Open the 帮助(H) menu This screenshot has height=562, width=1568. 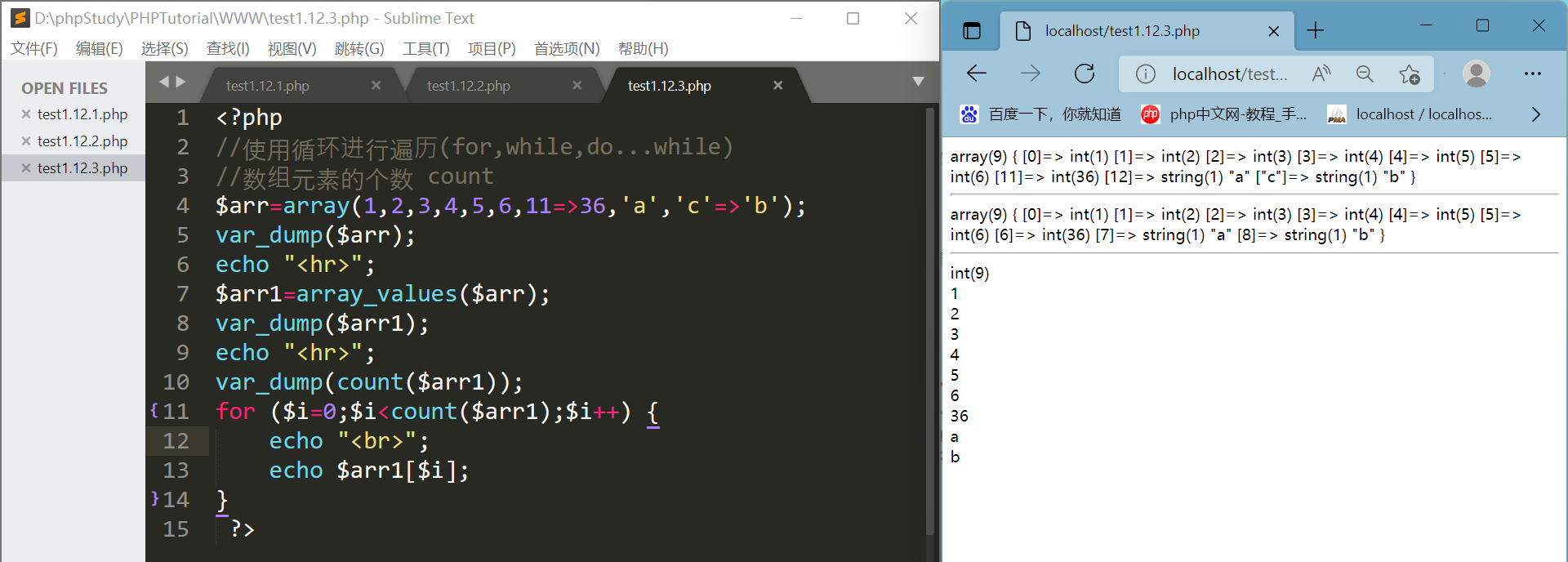[643, 48]
